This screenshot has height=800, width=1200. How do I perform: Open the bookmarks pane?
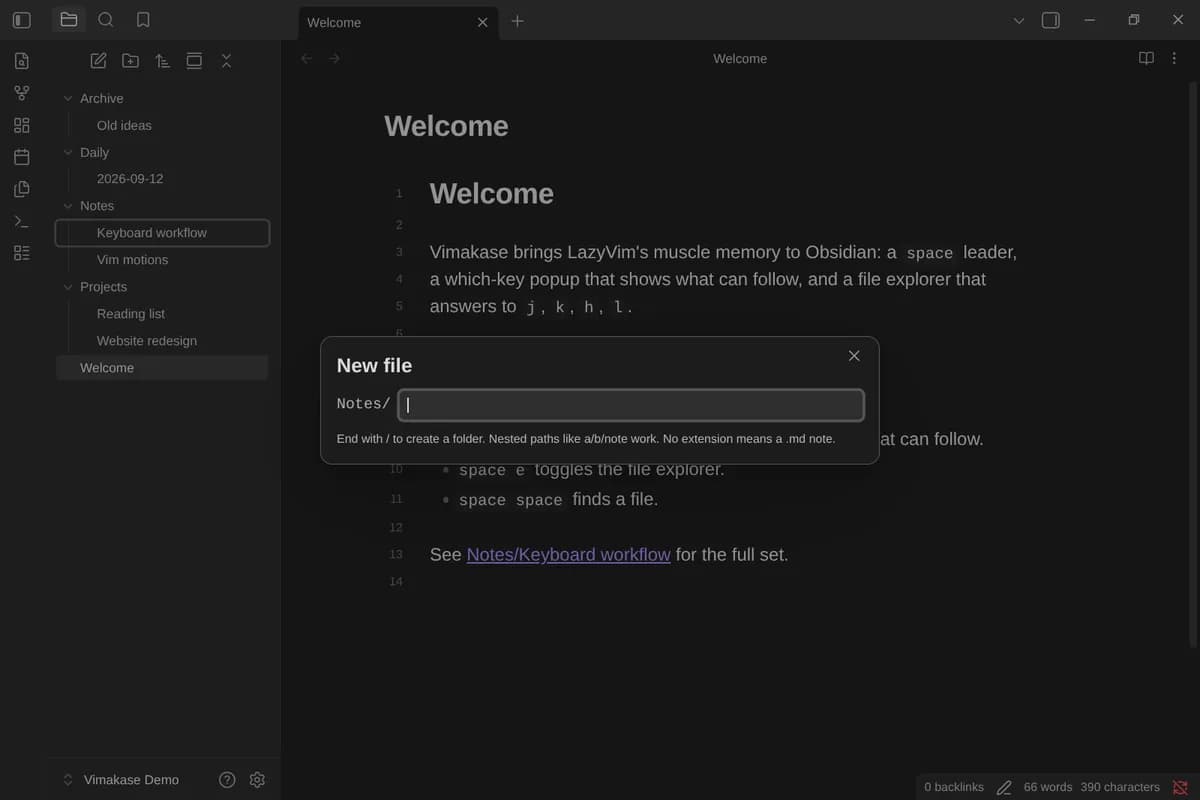[143, 20]
